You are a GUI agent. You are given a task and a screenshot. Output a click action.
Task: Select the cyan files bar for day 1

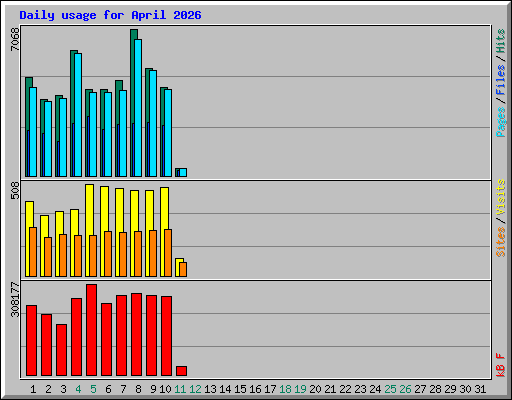tap(33, 132)
